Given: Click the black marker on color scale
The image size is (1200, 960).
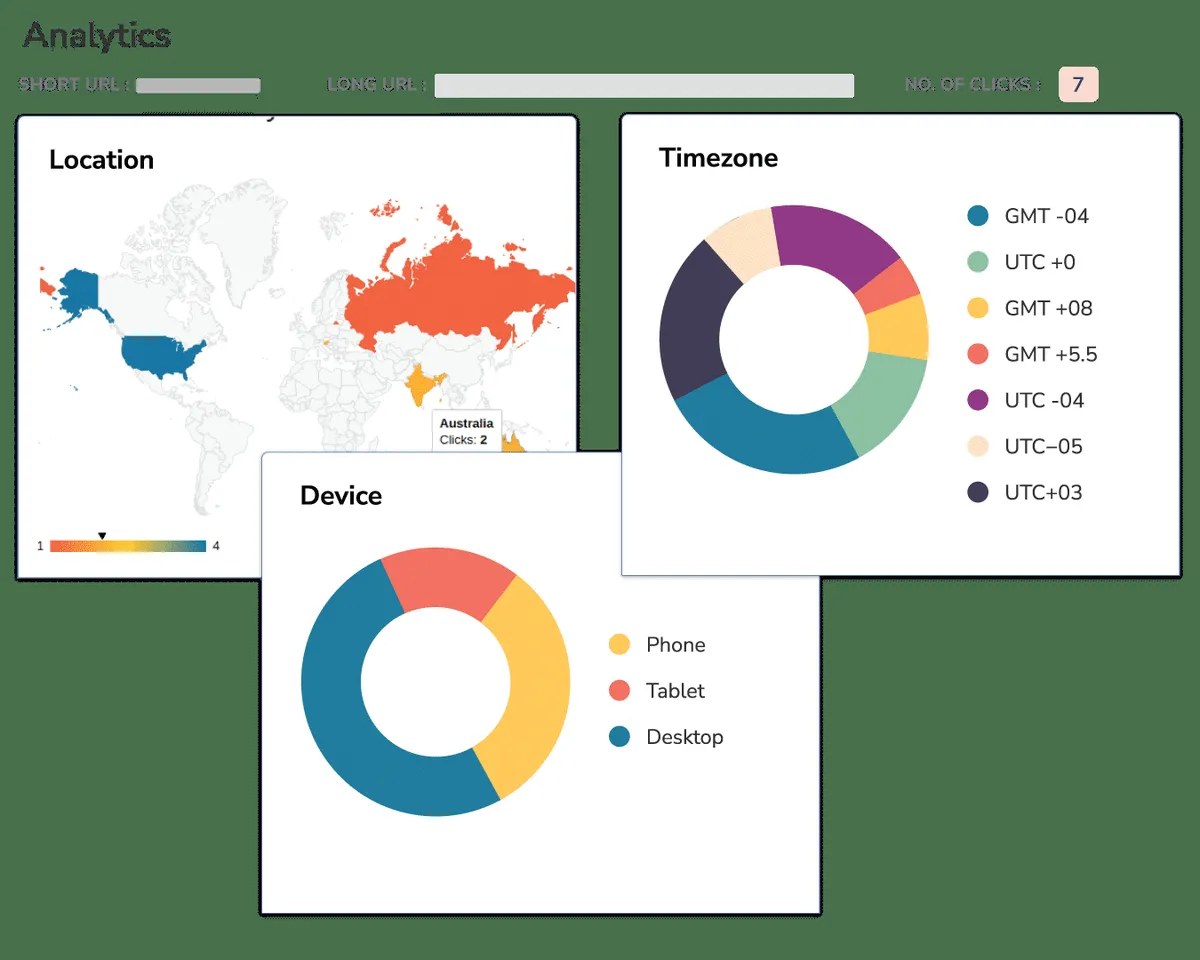Looking at the screenshot, I should tap(102, 536).
